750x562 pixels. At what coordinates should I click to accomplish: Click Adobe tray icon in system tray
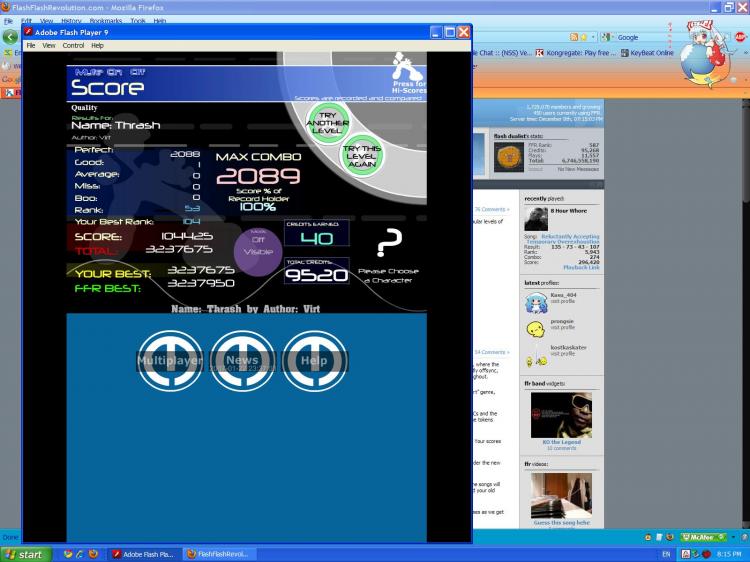[685, 554]
